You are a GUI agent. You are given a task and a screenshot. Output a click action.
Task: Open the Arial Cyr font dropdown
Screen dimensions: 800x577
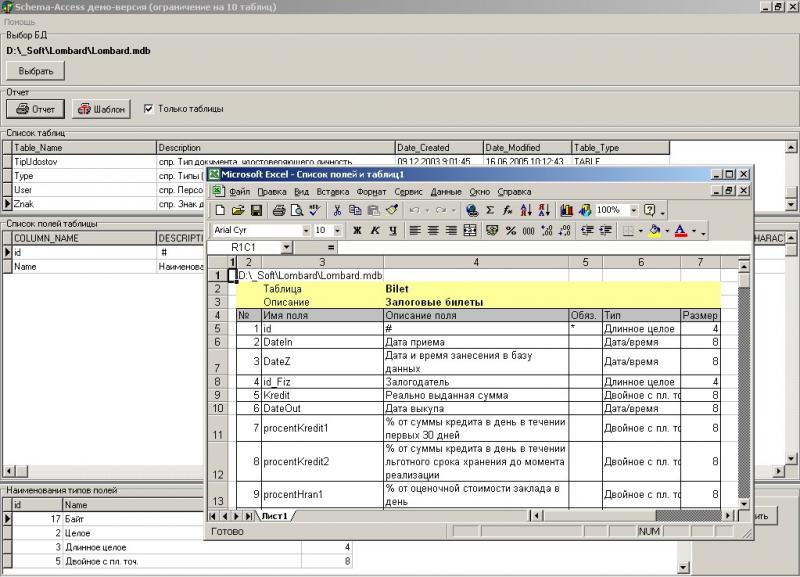click(306, 231)
